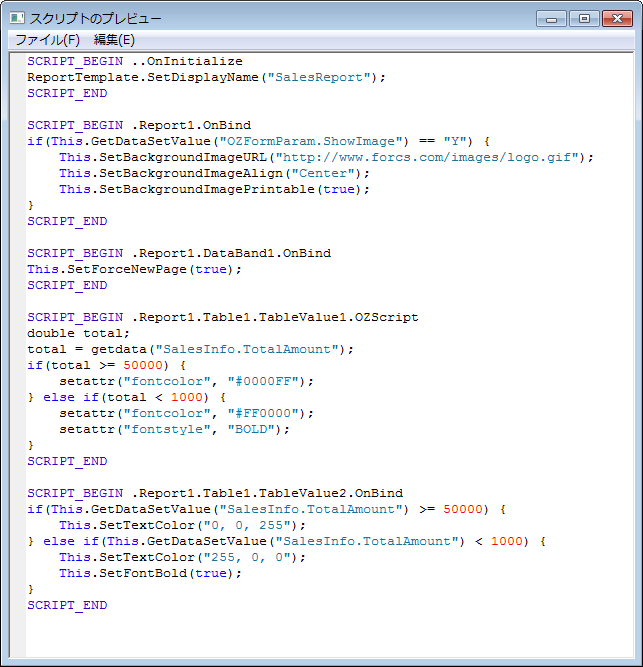The image size is (643, 667).
Task: Open the ファイル(F) menu
Action: tap(47, 40)
